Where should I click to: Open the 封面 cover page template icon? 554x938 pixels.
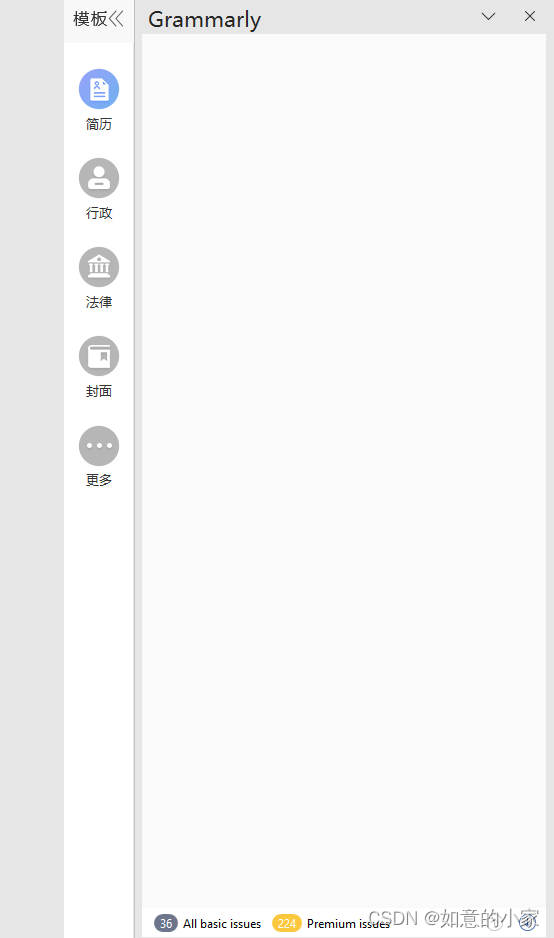pyautogui.click(x=99, y=357)
